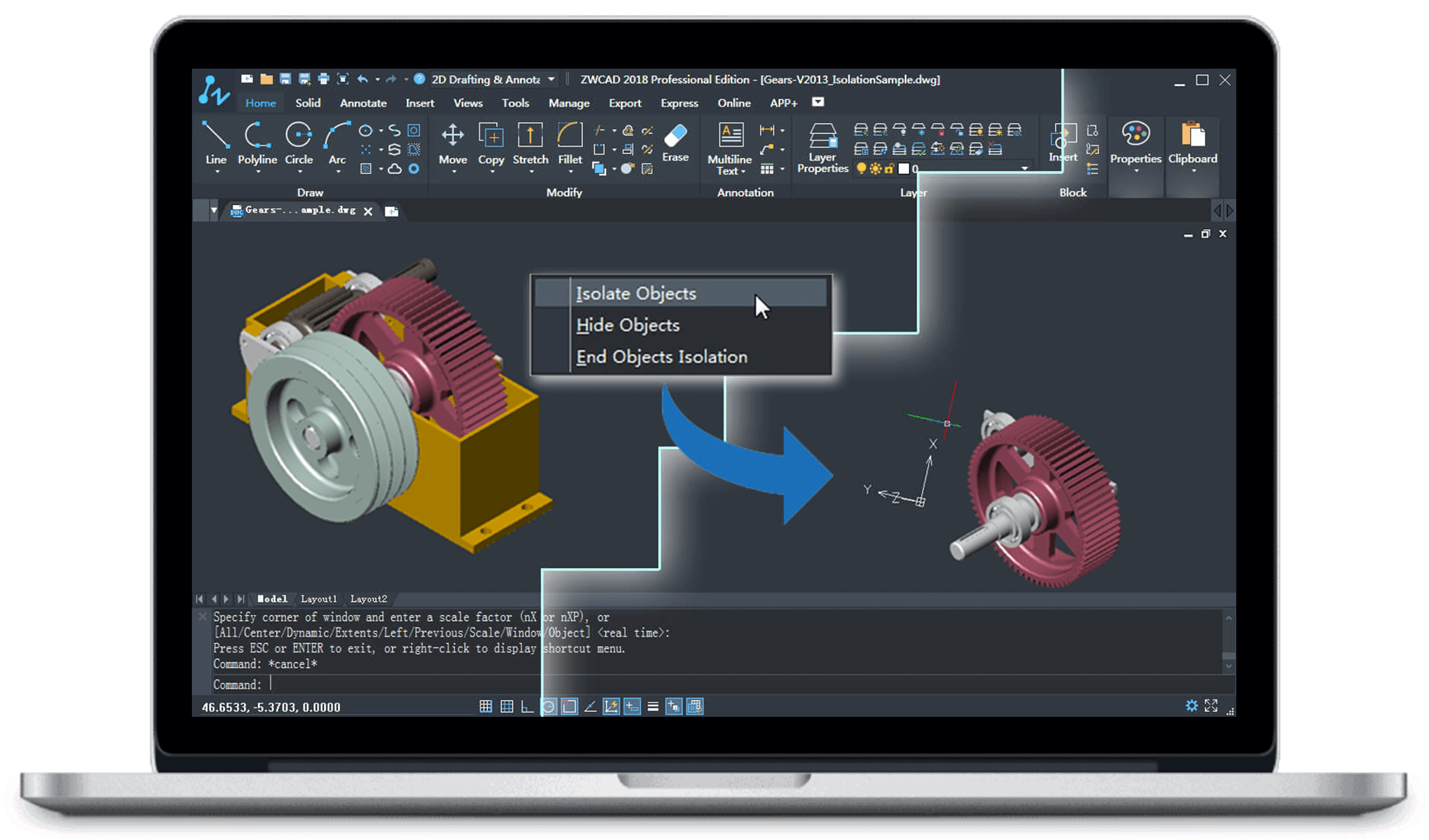Image resolution: width=1429 pixels, height=840 pixels.
Task: Toggle full screen clean view icon
Action: 1211,706
